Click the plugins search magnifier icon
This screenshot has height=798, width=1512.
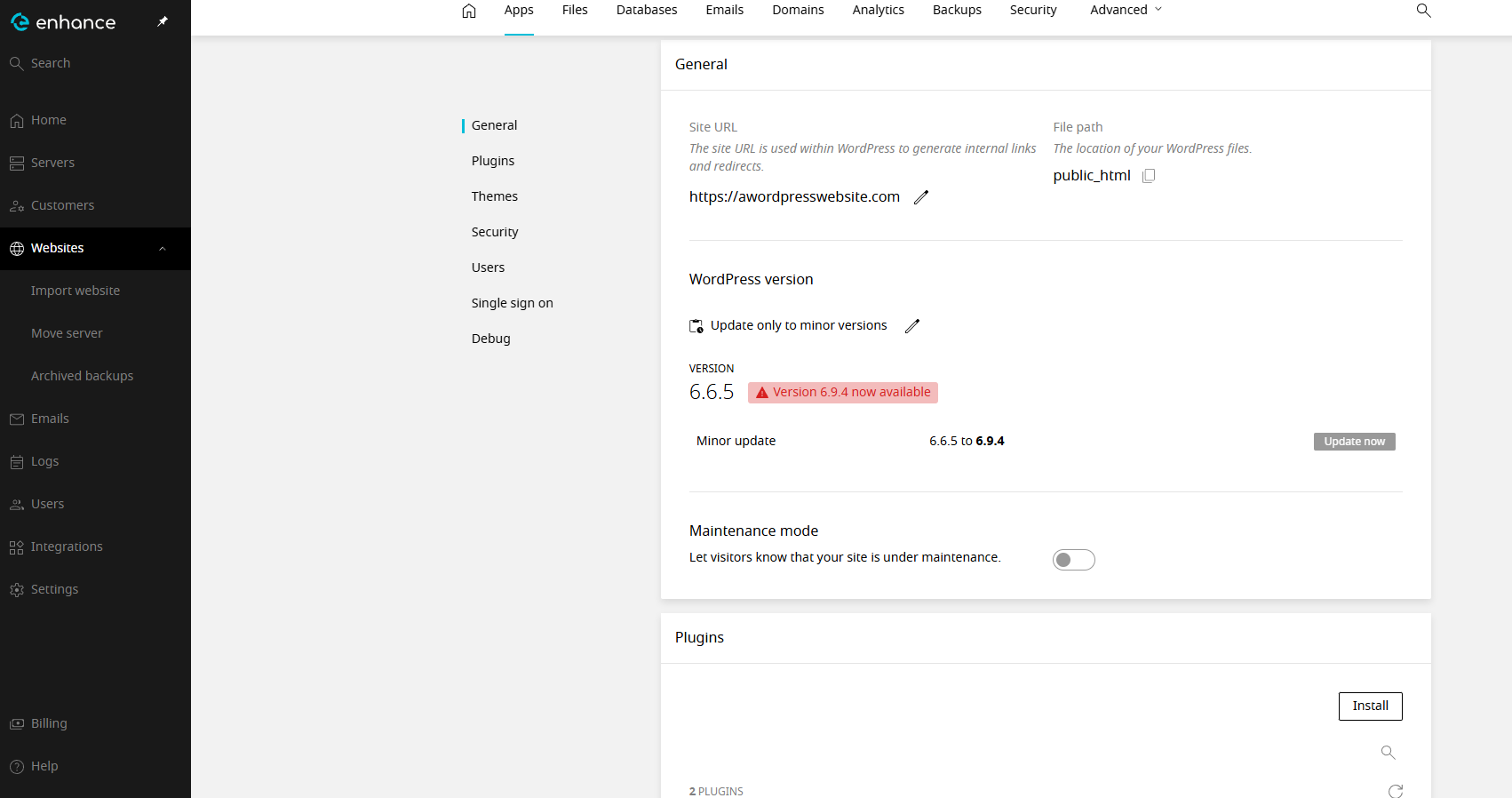point(1389,753)
